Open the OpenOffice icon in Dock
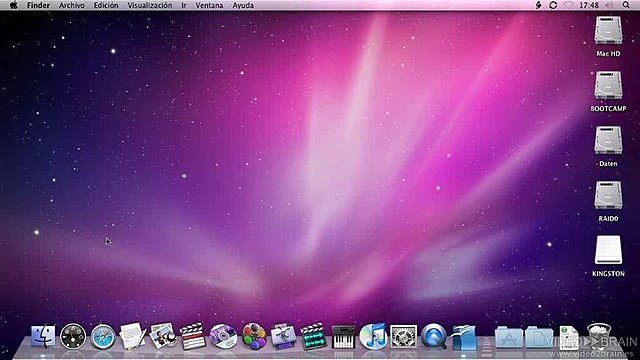Screen dimensions: 640x360 click(x=464, y=337)
